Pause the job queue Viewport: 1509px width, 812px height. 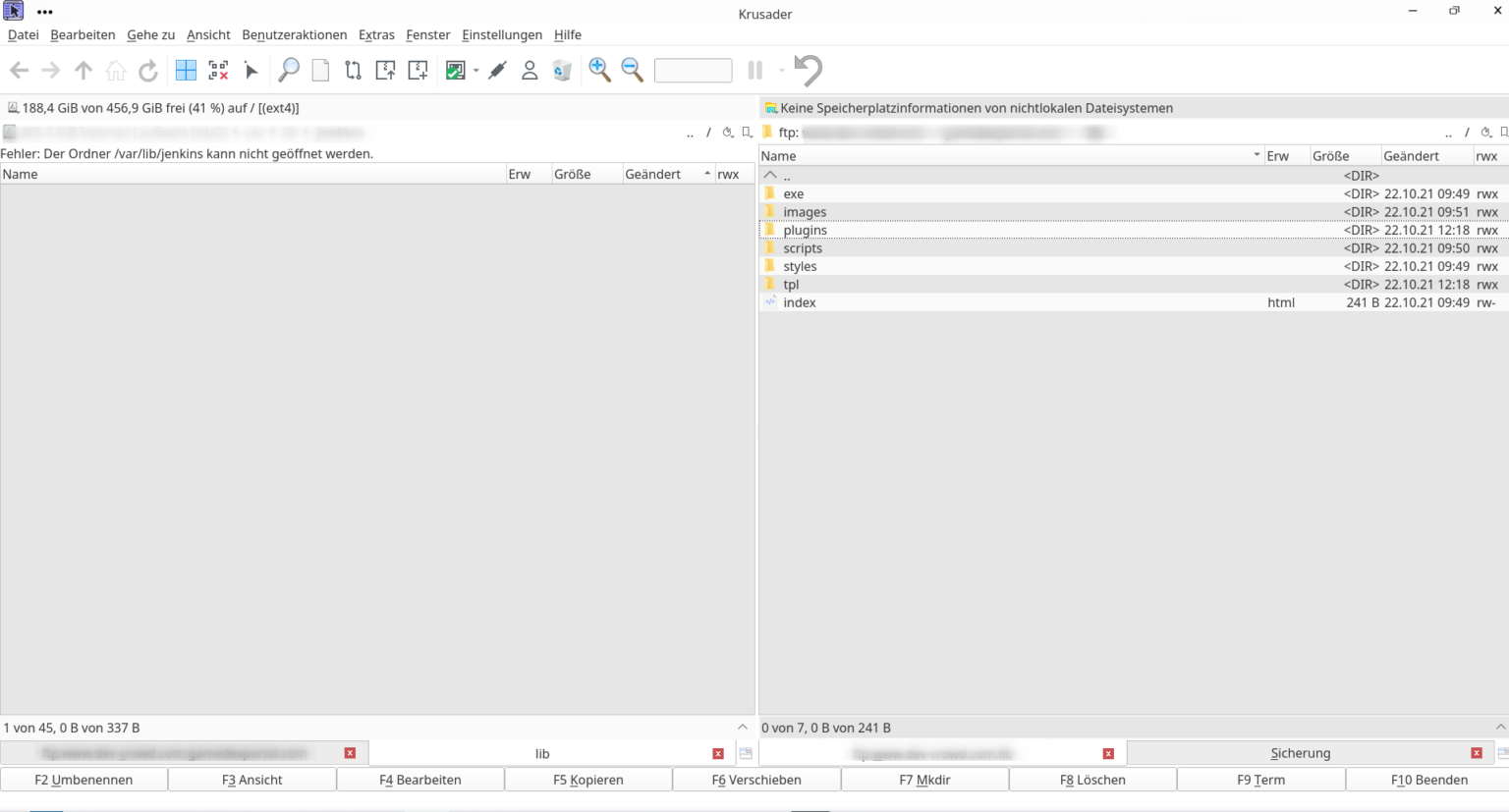click(754, 70)
